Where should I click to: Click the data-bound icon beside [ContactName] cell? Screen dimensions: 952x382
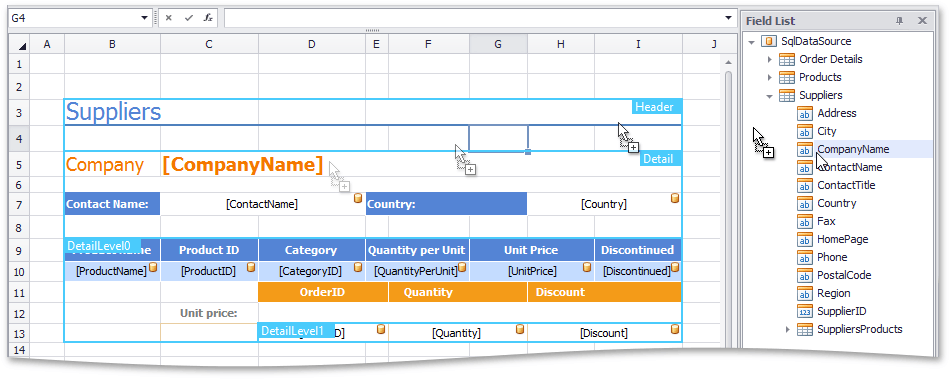(x=358, y=199)
